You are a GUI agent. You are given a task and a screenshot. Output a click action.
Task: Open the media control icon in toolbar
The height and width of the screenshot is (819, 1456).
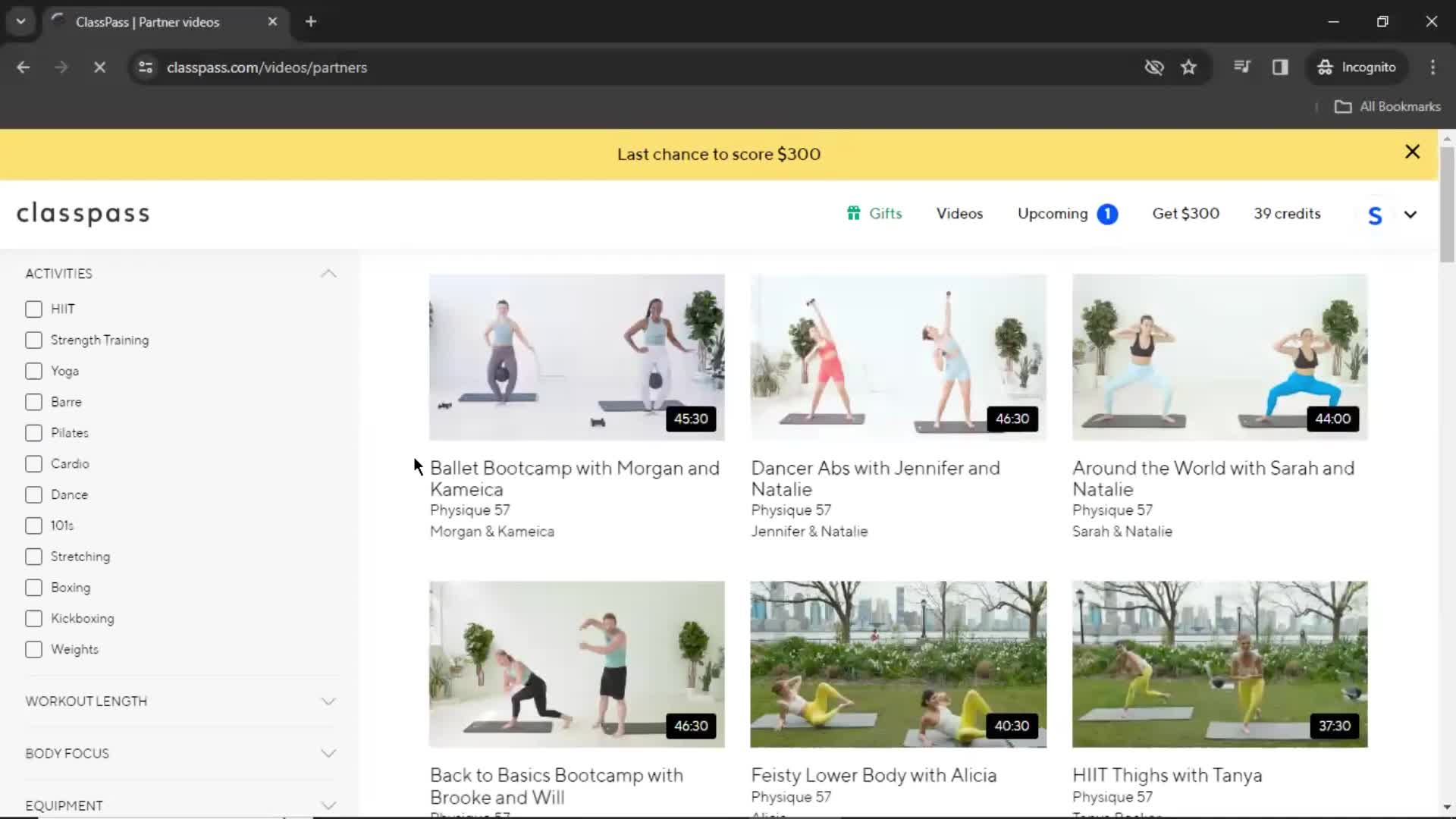pos(1242,67)
